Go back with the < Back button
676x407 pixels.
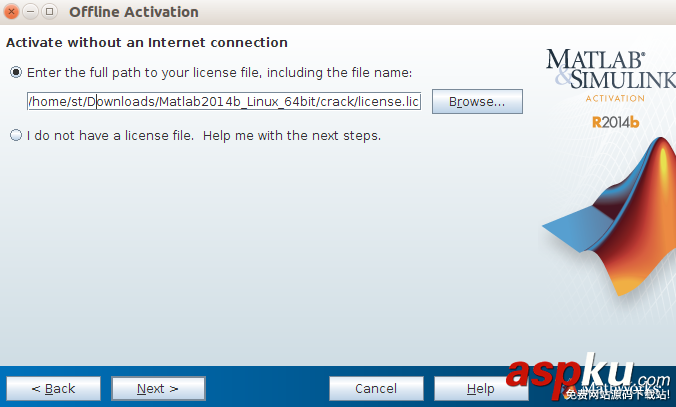(x=54, y=388)
